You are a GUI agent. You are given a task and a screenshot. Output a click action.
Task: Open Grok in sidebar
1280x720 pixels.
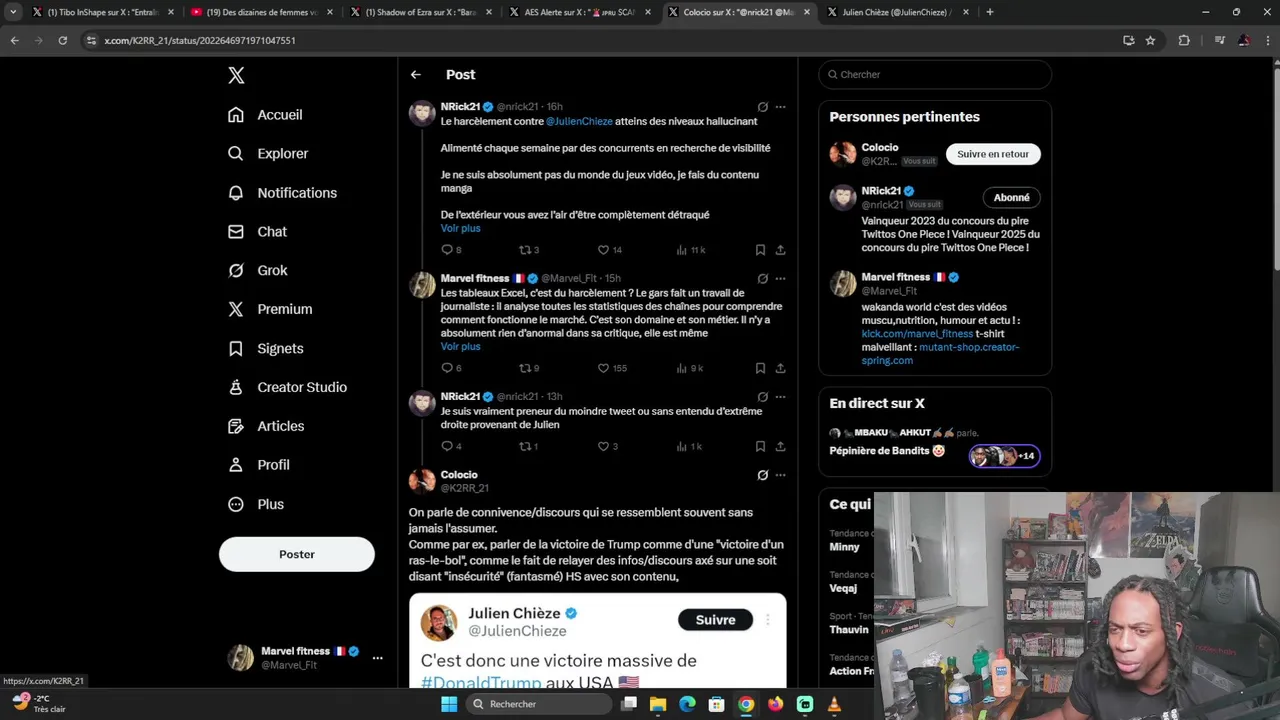coord(257,270)
